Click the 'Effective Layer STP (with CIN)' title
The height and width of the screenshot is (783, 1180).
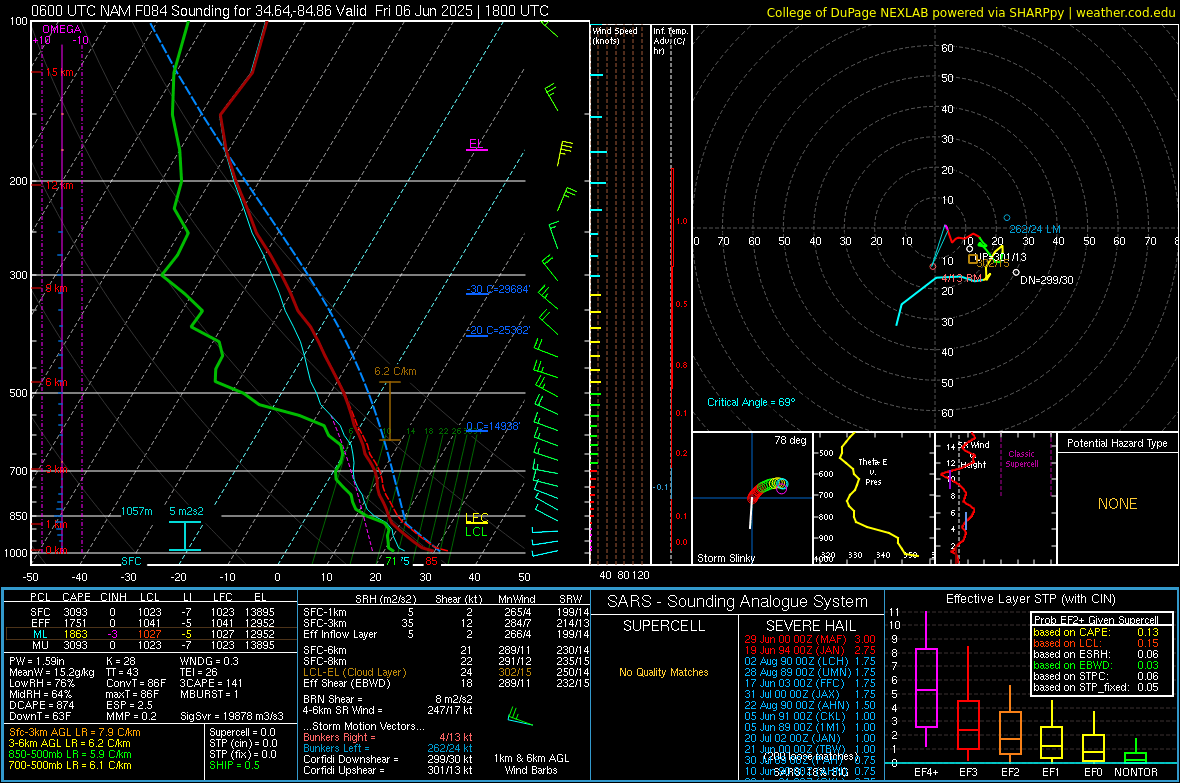tap(1030, 599)
